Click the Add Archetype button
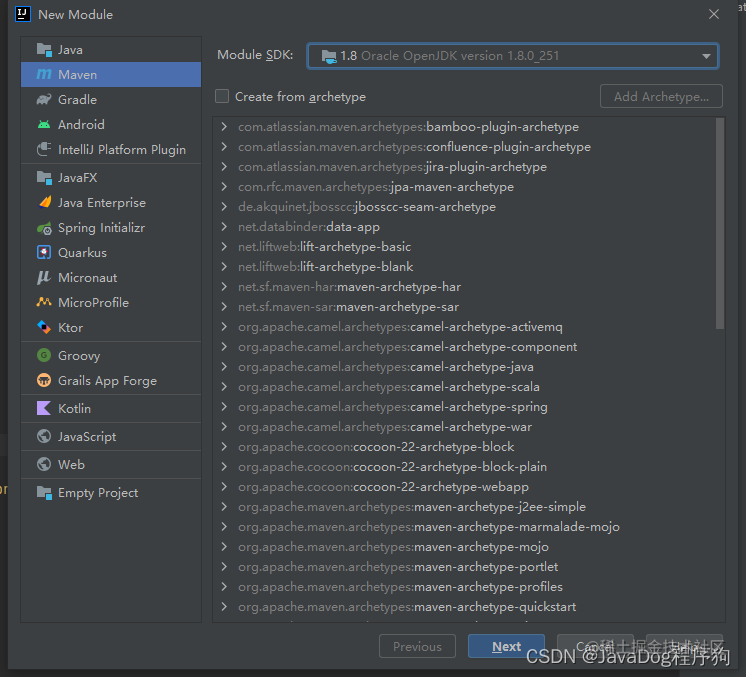The height and width of the screenshot is (677, 746). pos(661,97)
